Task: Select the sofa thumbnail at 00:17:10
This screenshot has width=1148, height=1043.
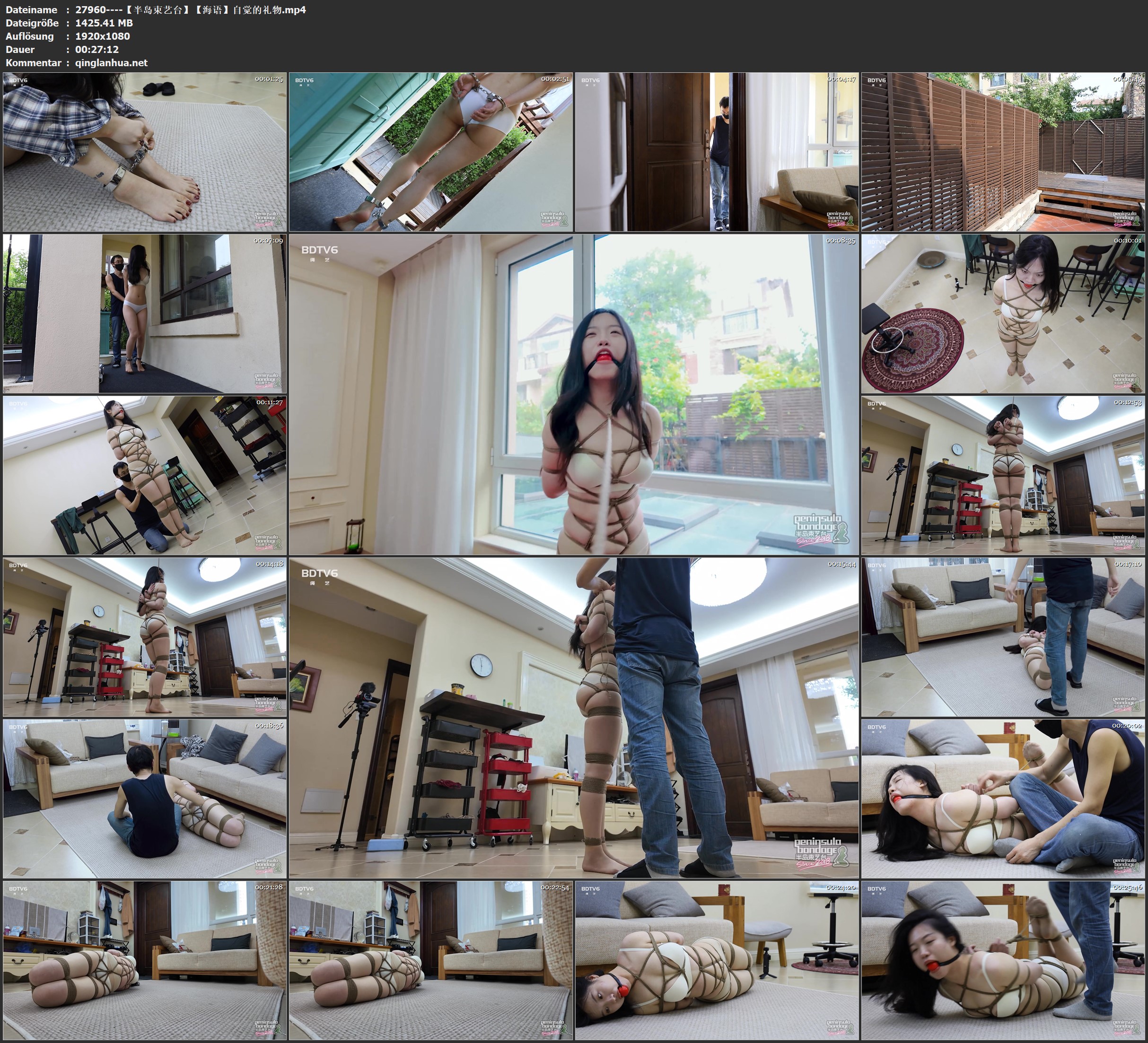Action: pos(1003,637)
